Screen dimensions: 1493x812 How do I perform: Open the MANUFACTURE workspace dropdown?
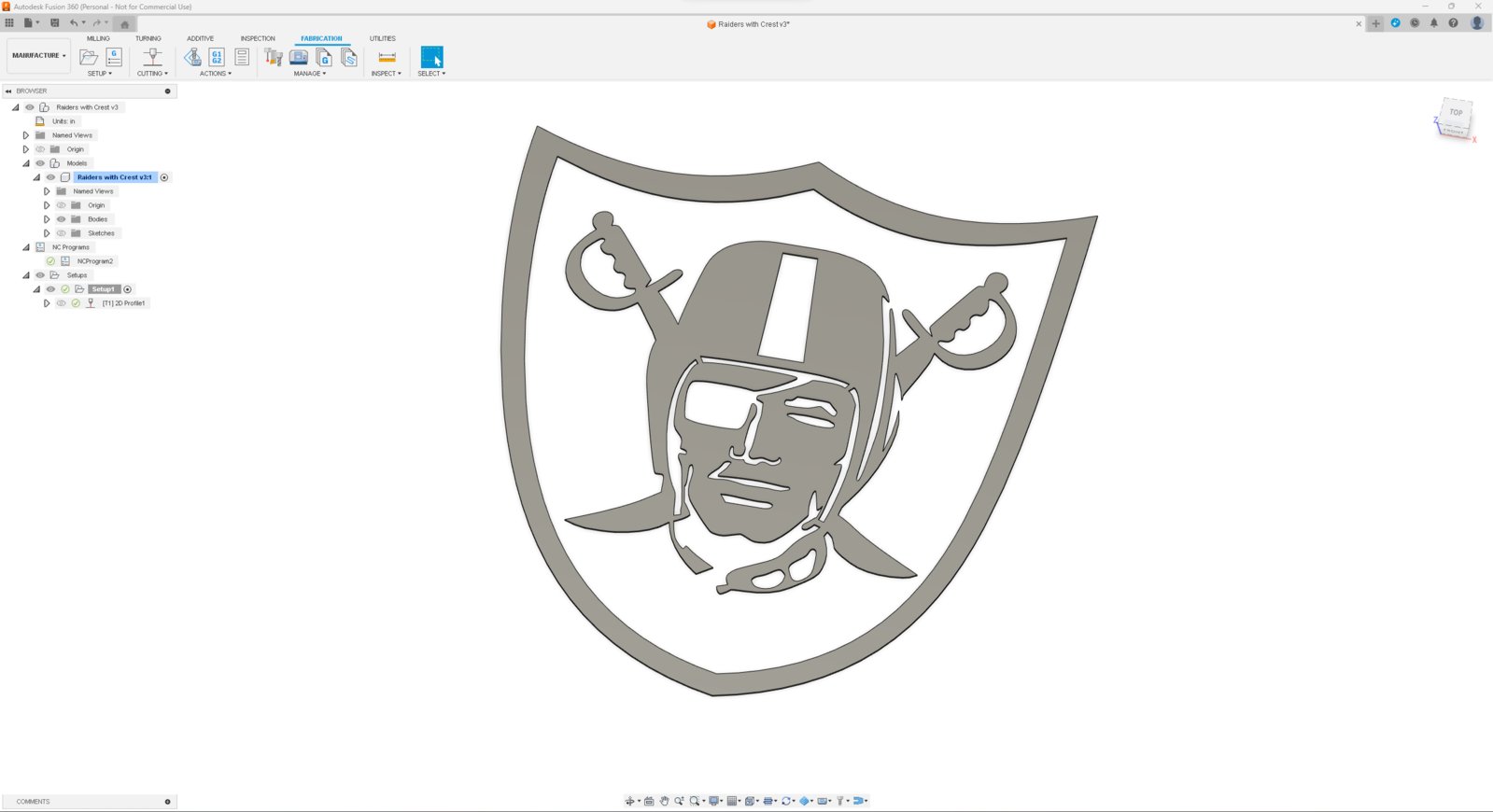click(x=38, y=56)
